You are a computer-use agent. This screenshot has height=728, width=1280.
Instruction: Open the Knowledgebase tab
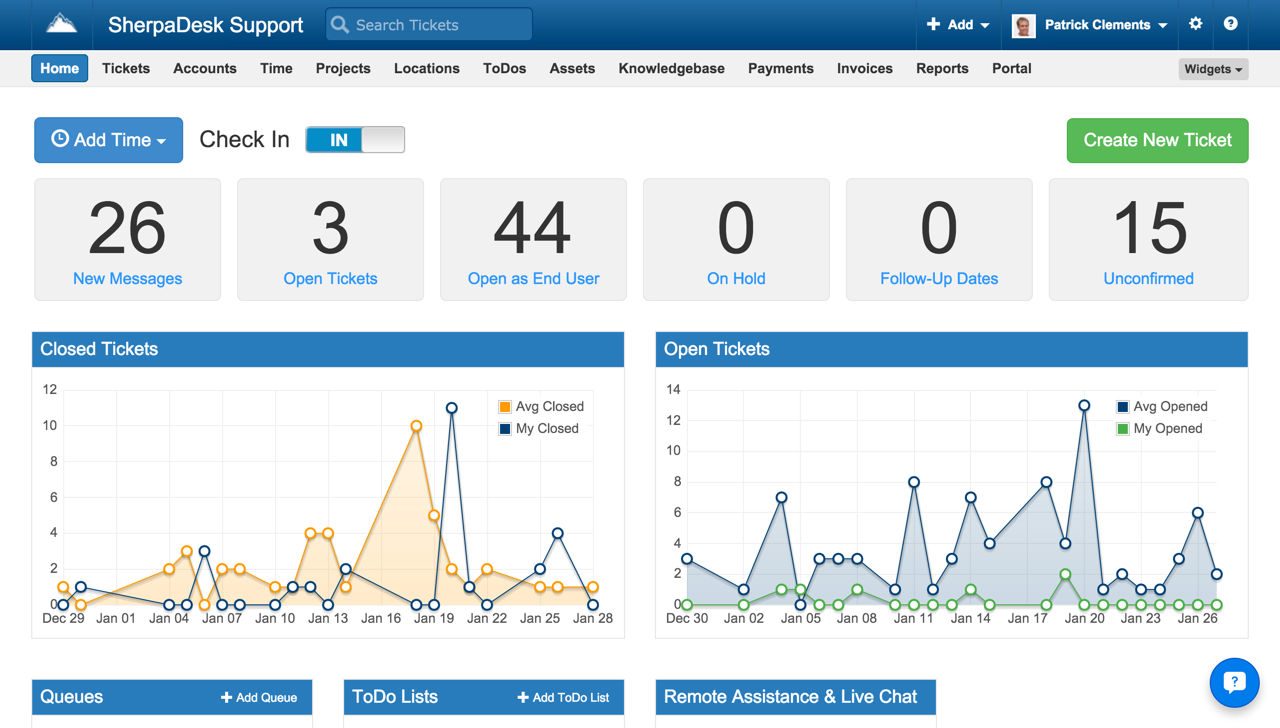pos(671,68)
